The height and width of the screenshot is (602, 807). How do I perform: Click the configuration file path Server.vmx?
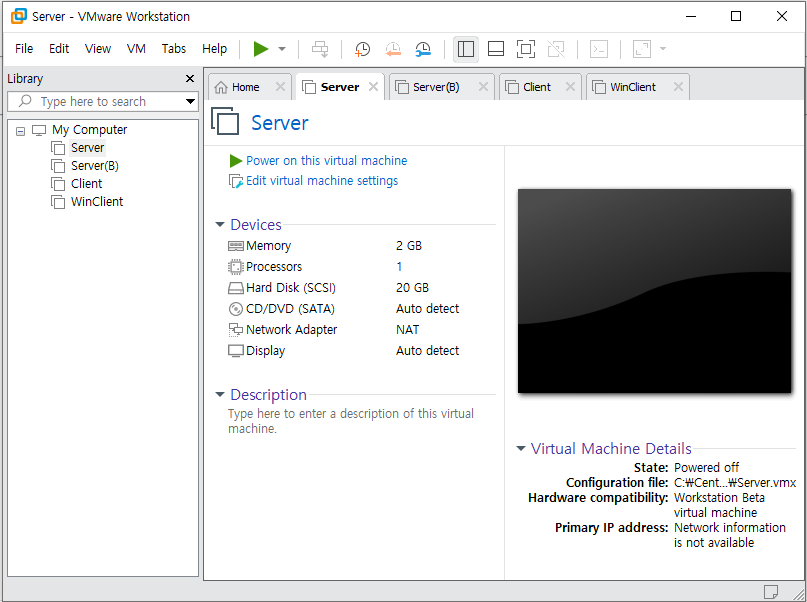(x=734, y=483)
